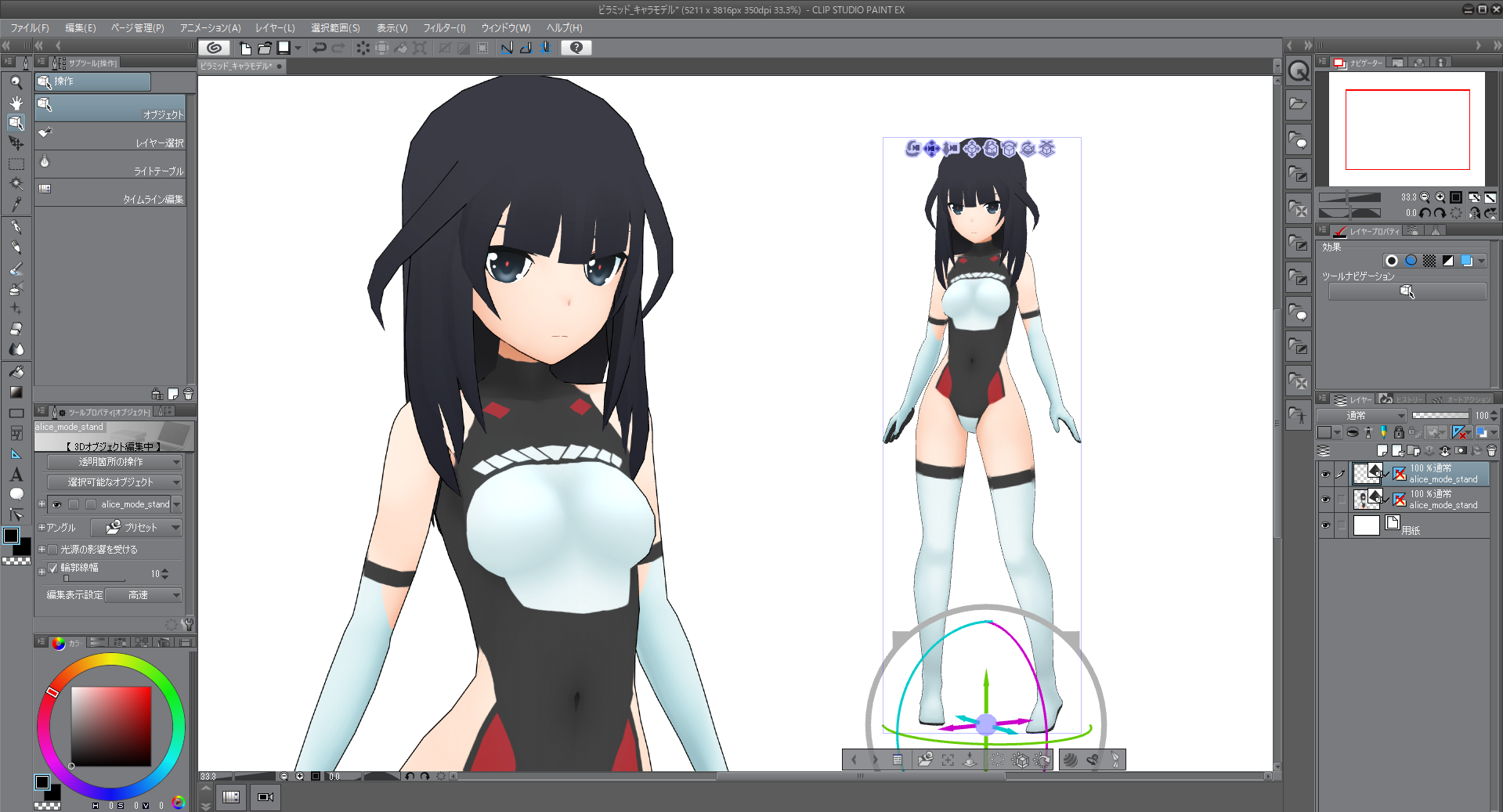1503x812 pixels.
Task: Select the ピラミッド_キャラモデル document tab
Action: [241, 67]
